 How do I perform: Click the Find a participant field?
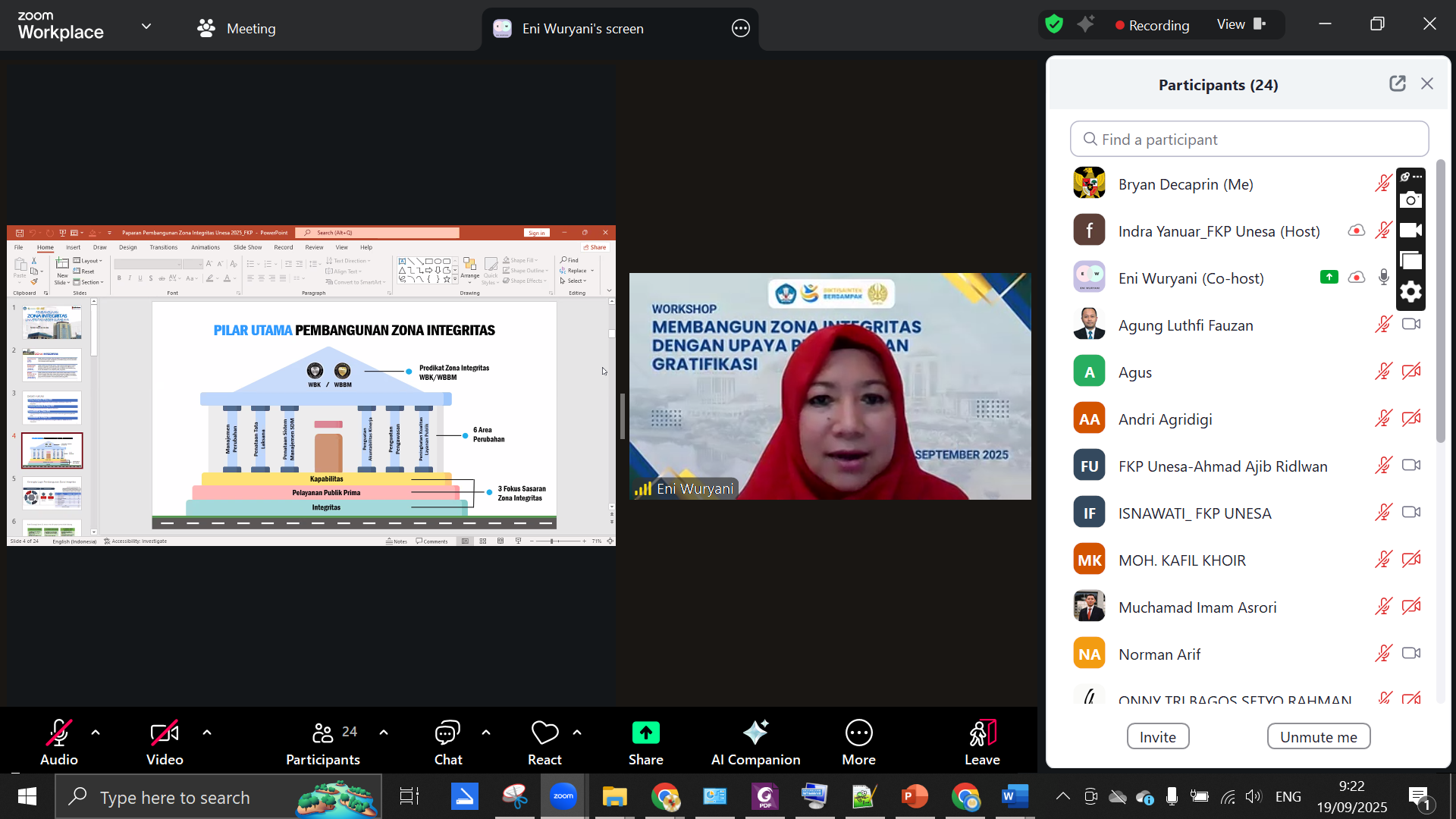[x=1249, y=140]
